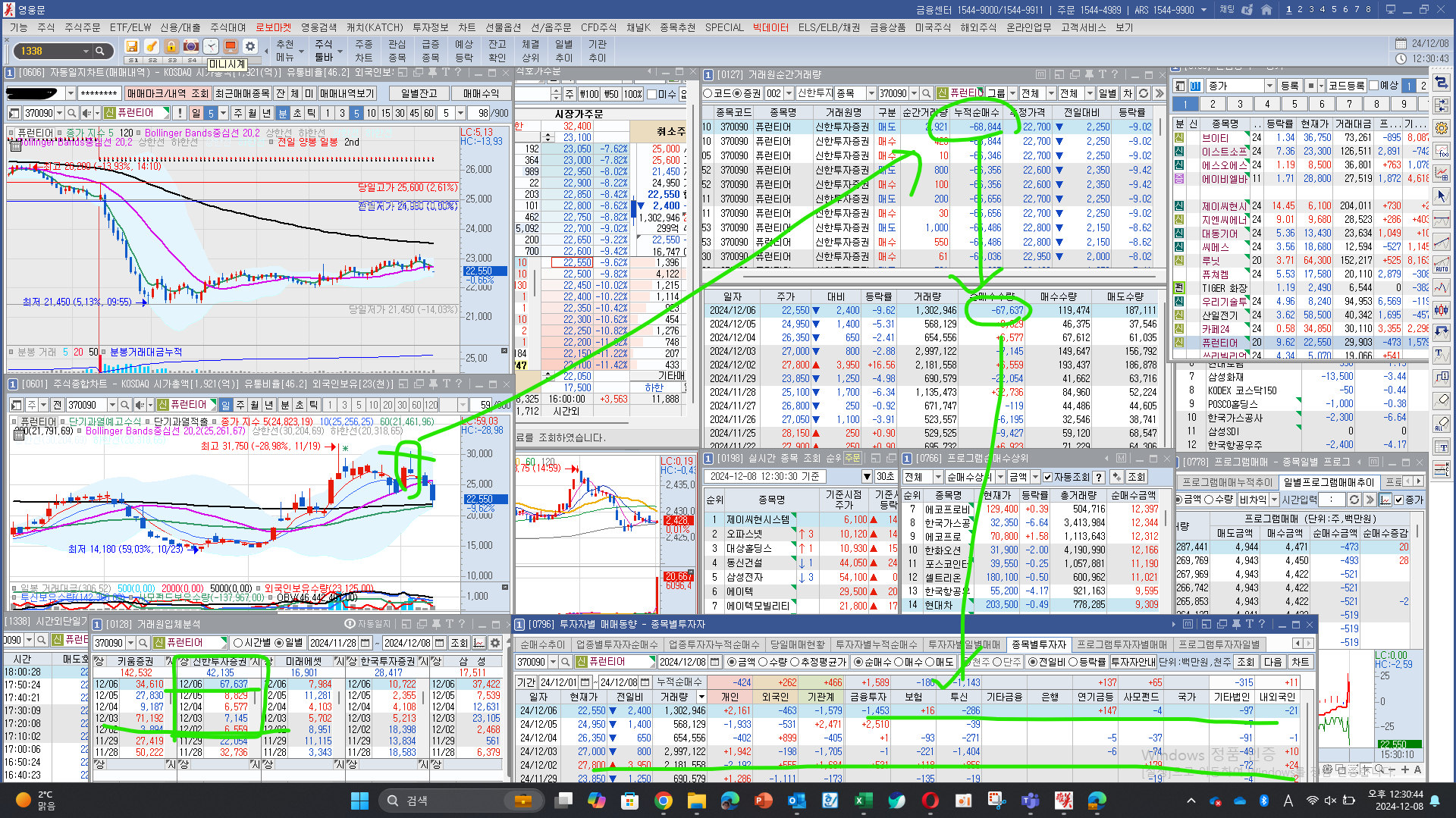Click the monitor icon in main toolbar
Screen dimensions: 1456x818
pos(231,47)
